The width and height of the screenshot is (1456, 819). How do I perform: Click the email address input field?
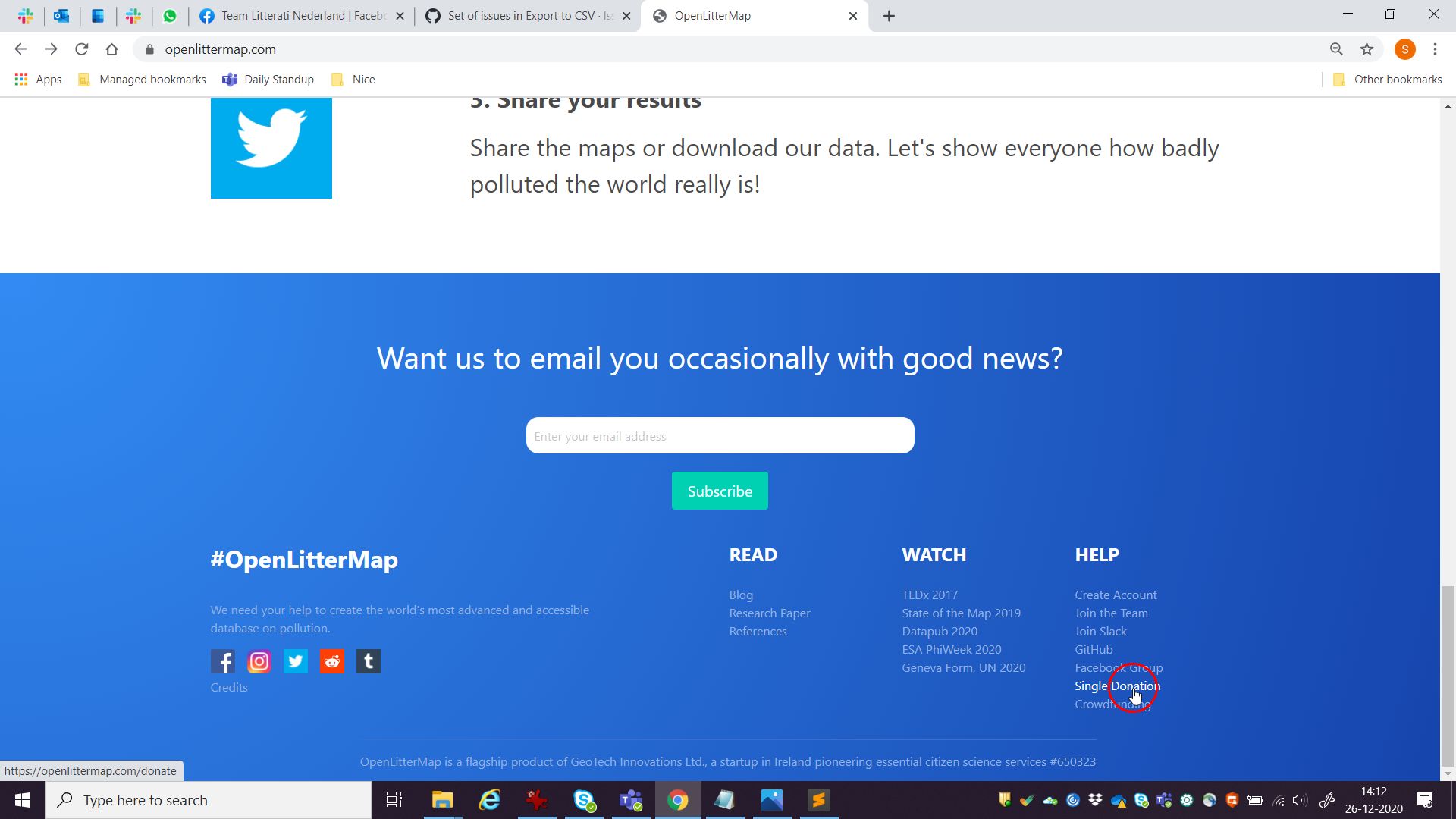click(719, 435)
